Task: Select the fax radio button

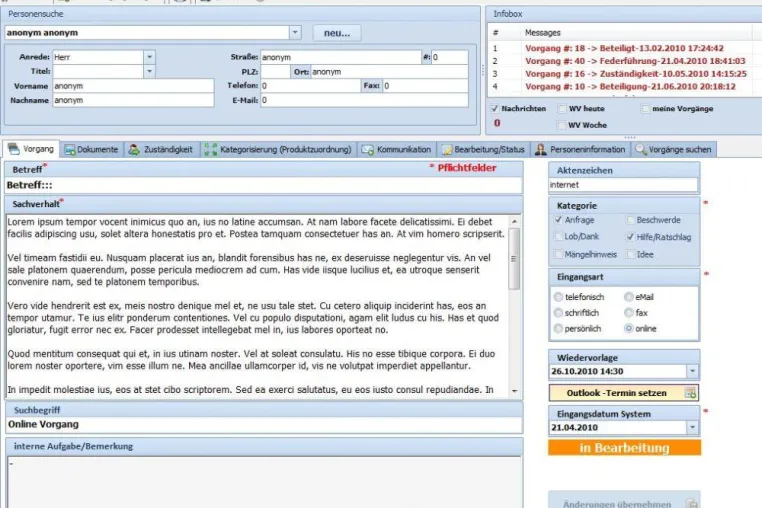Action: pyautogui.click(x=629, y=313)
